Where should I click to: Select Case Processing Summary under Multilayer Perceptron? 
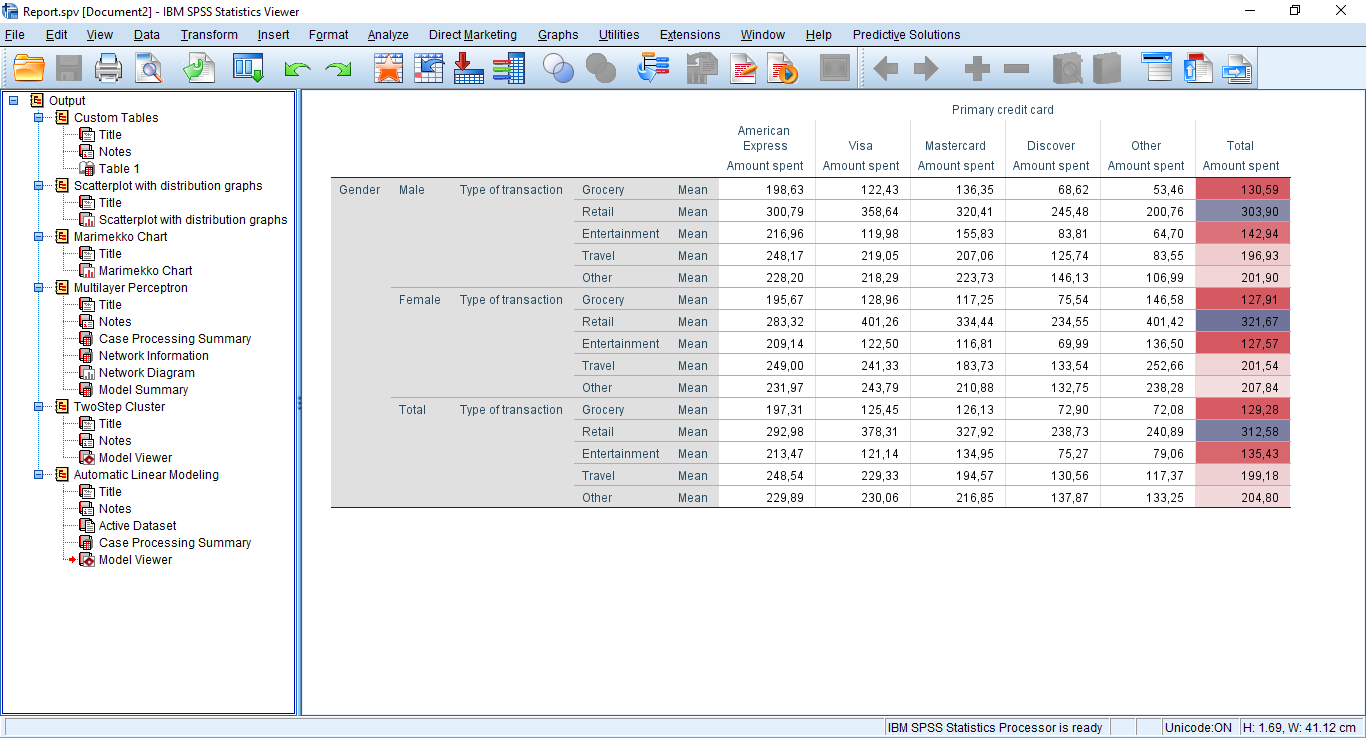[x=175, y=338]
